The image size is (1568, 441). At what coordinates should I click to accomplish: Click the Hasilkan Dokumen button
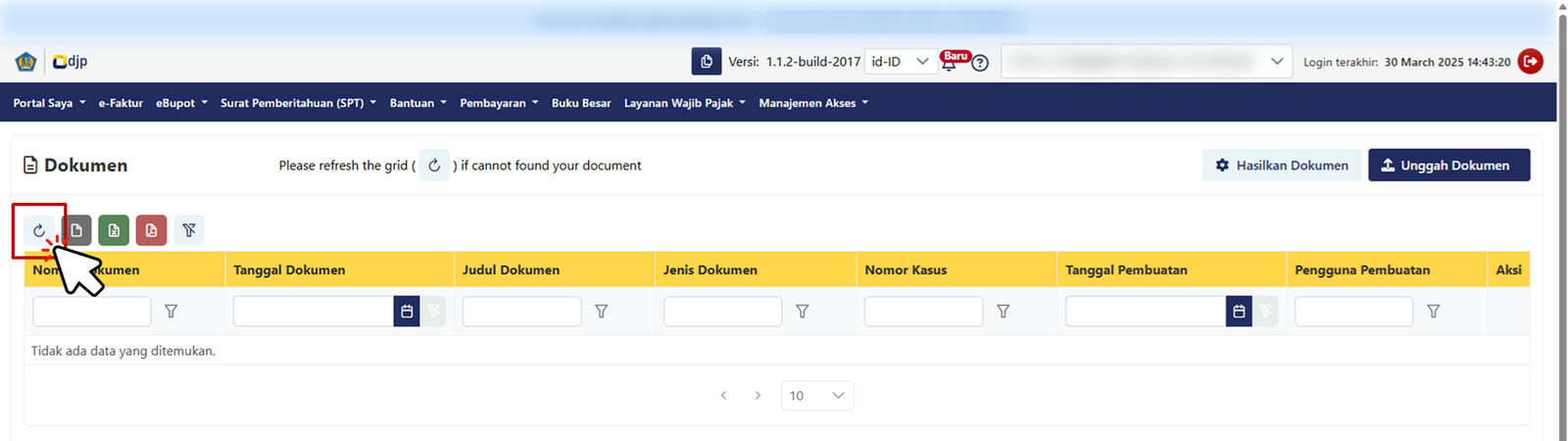click(1281, 166)
